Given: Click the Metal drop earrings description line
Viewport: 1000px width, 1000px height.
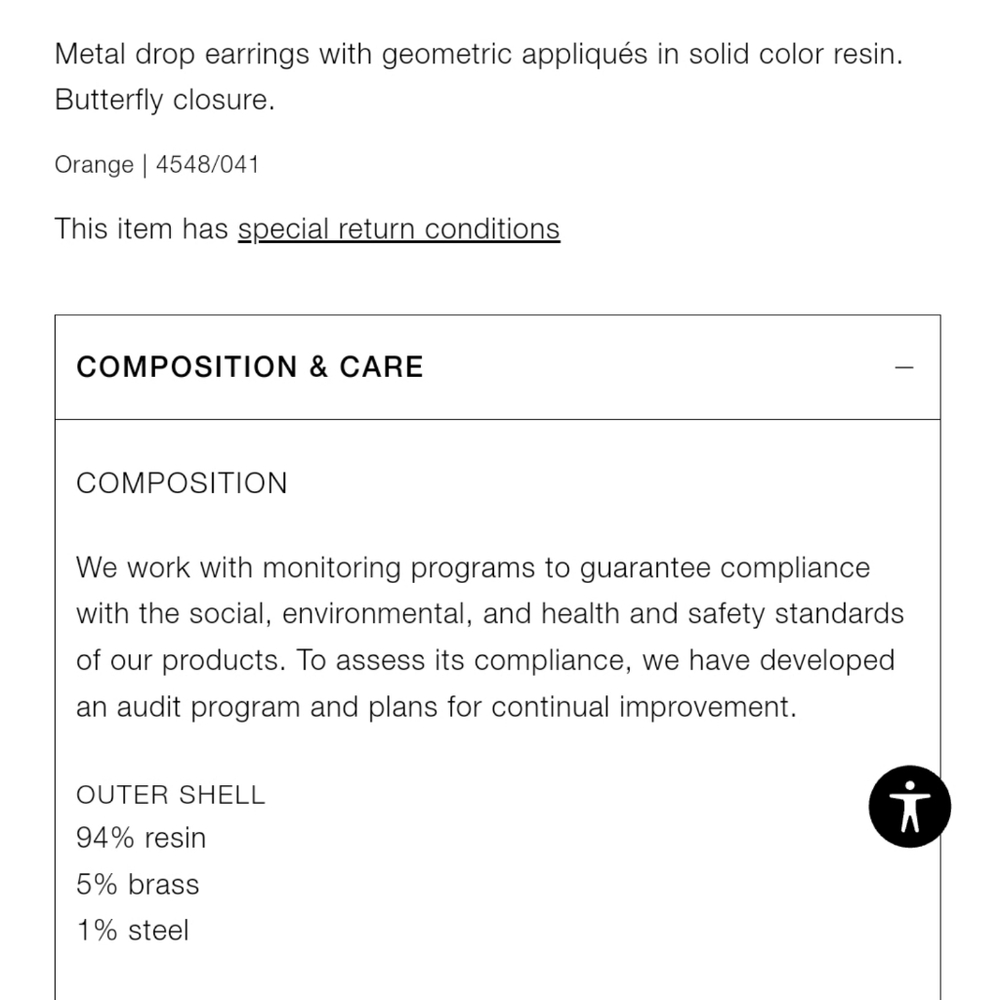Looking at the screenshot, I should click(478, 54).
